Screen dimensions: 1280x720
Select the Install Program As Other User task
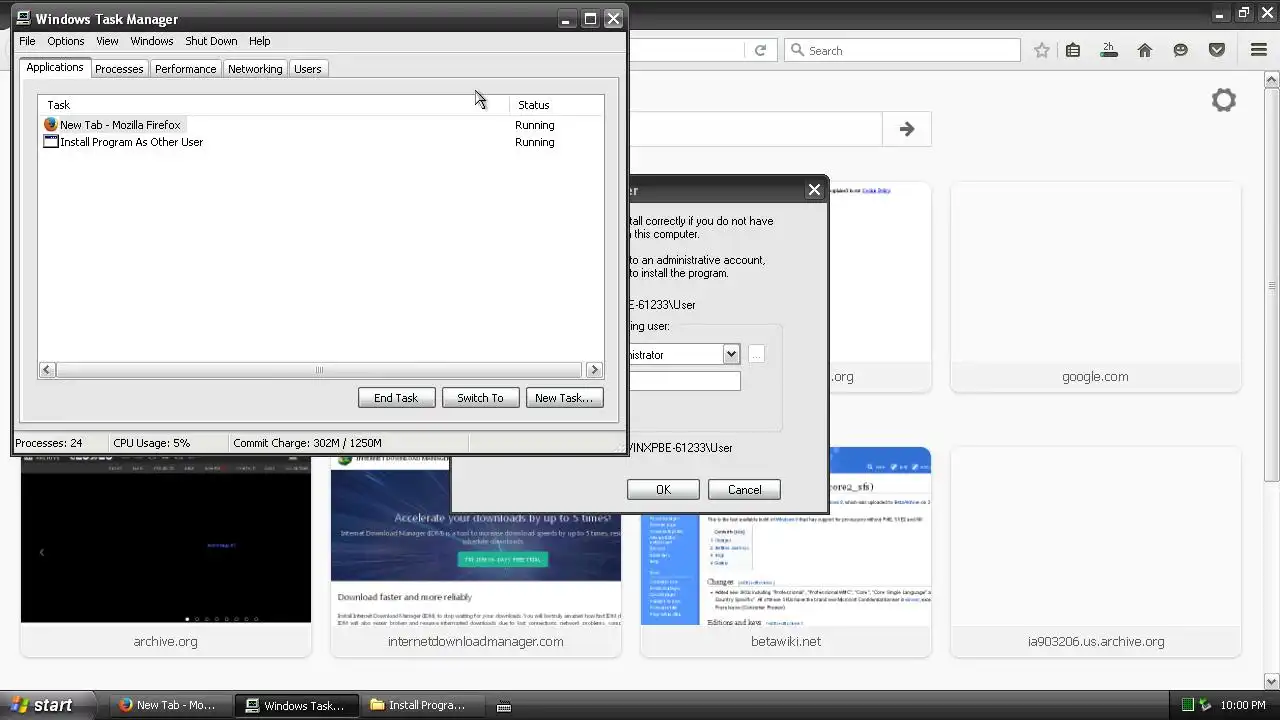pyautogui.click(x=131, y=142)
